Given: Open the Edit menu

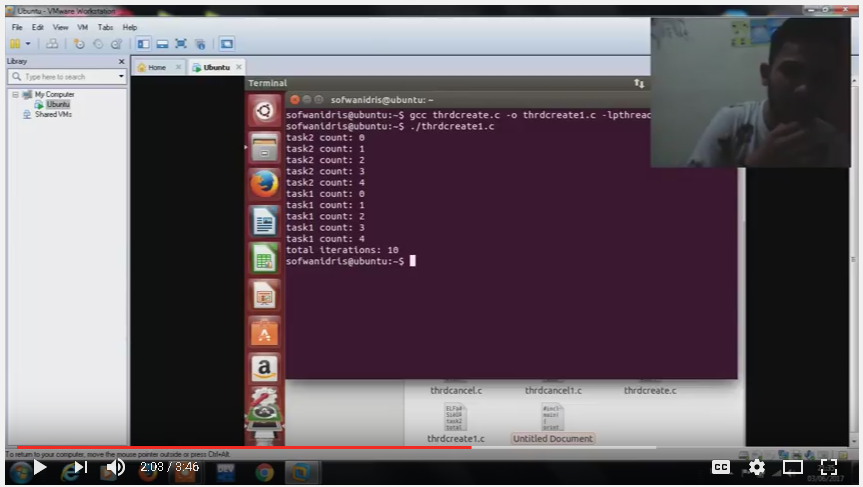Looking at the screenshot, I should (x=37, y=27).
